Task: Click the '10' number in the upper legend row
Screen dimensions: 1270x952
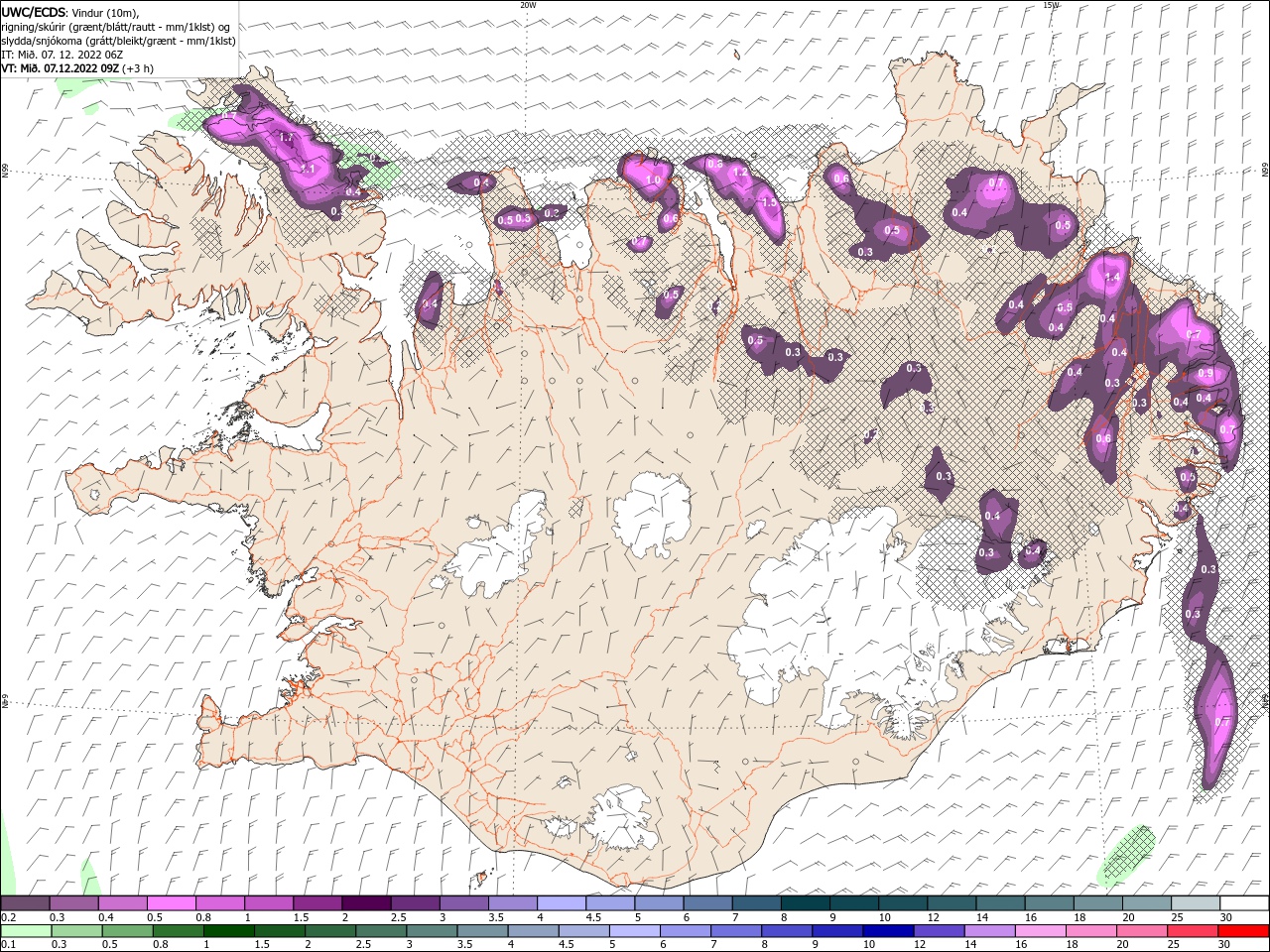Action: (883, 917)
